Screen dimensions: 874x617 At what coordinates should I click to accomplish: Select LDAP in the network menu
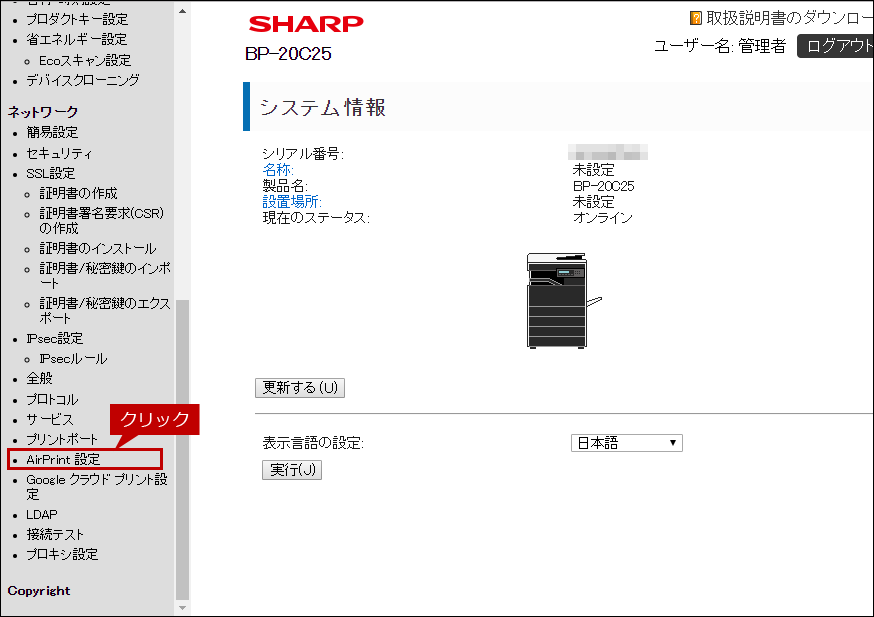[42, 514]
